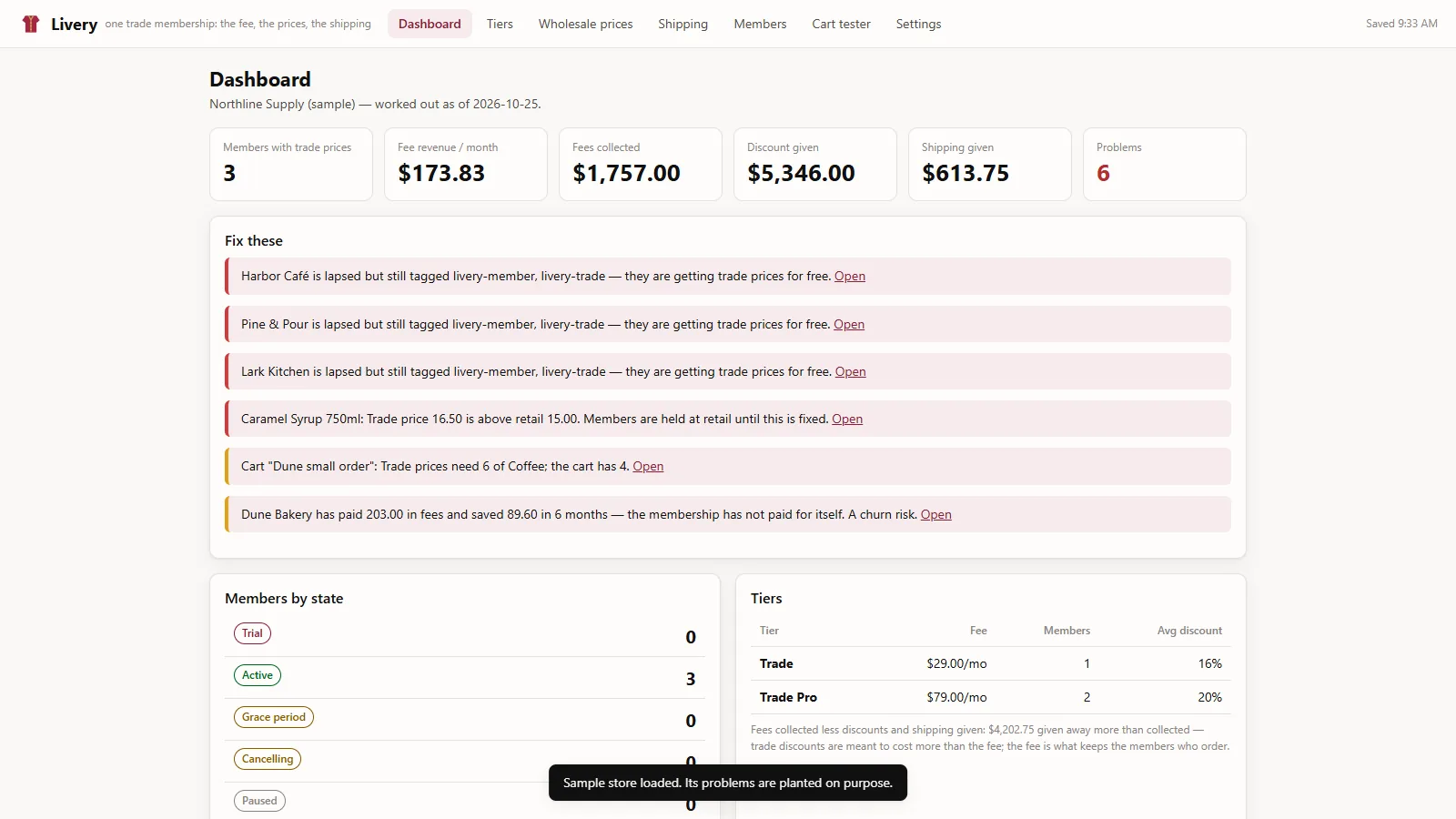Click the Livery brand name
The width and height of the screenshot is (1456, 819).
coord(74,24)
